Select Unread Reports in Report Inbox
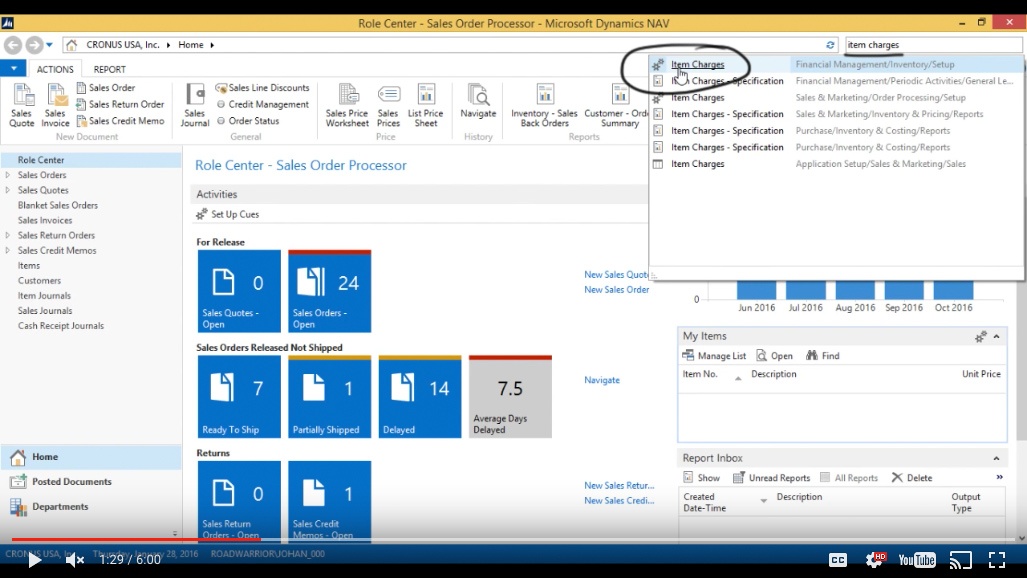Image resolution: width=1027 pixels, height=578 pixels. pyautogui.click(x=771, y=478)
